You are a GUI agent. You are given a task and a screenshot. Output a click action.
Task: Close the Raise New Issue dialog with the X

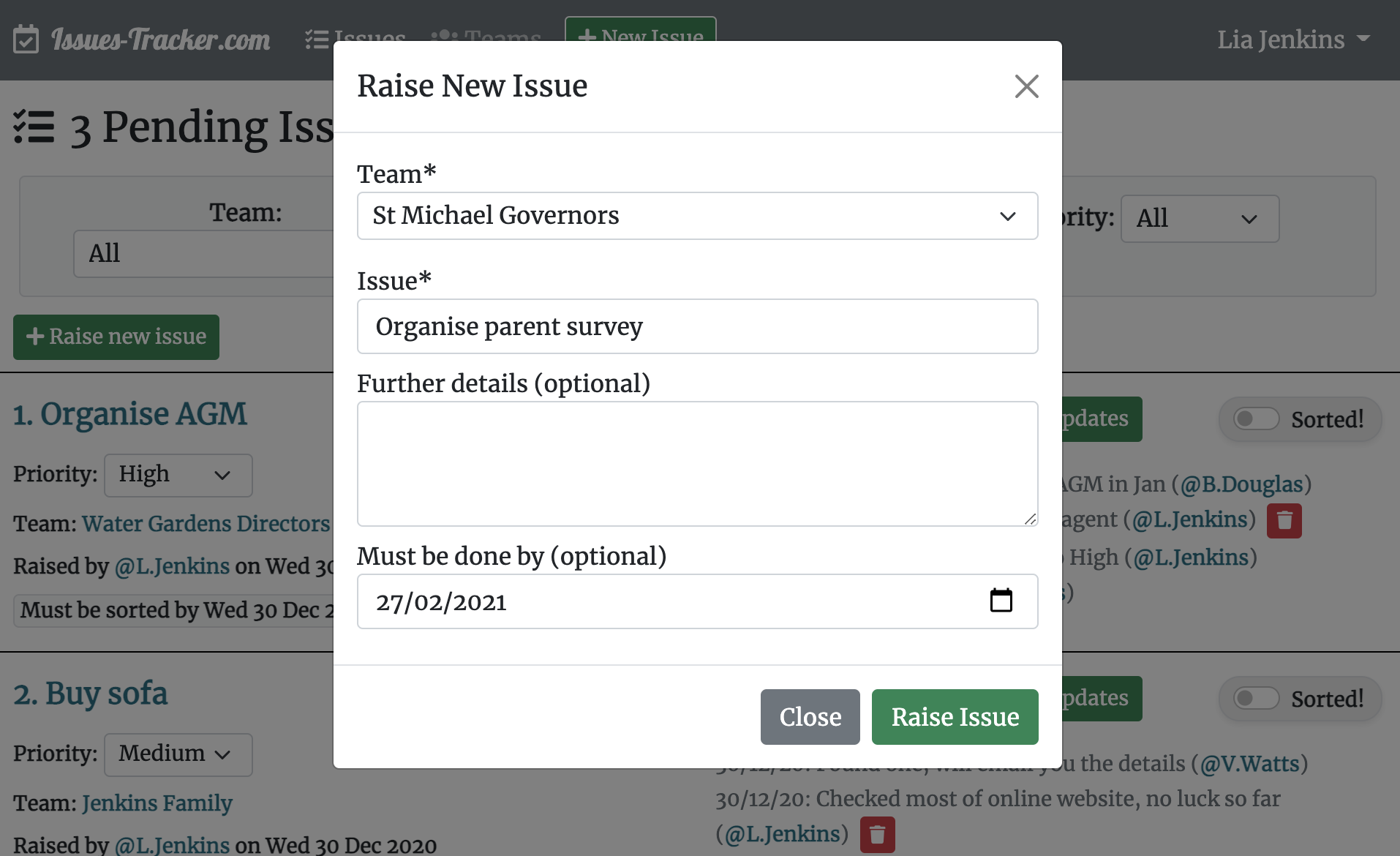[1025, 86]
